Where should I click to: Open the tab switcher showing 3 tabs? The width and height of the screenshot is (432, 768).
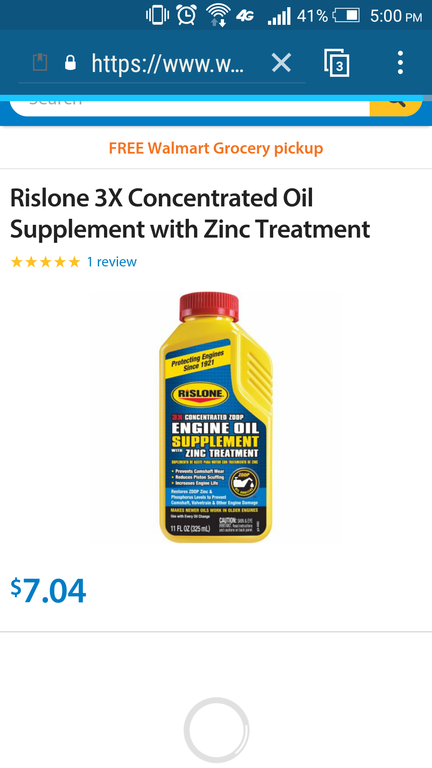click(336, 63)
